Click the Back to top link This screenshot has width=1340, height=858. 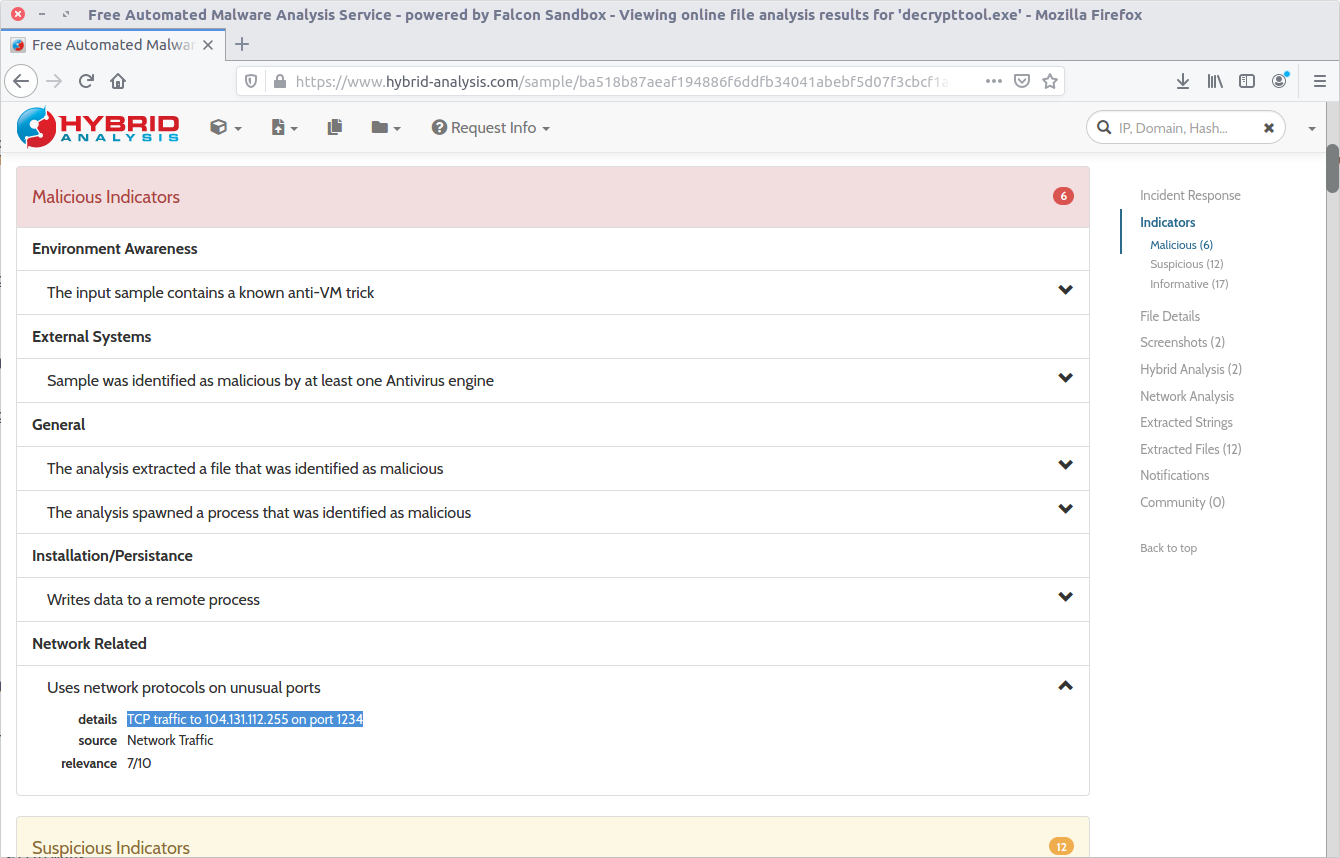1168,548
